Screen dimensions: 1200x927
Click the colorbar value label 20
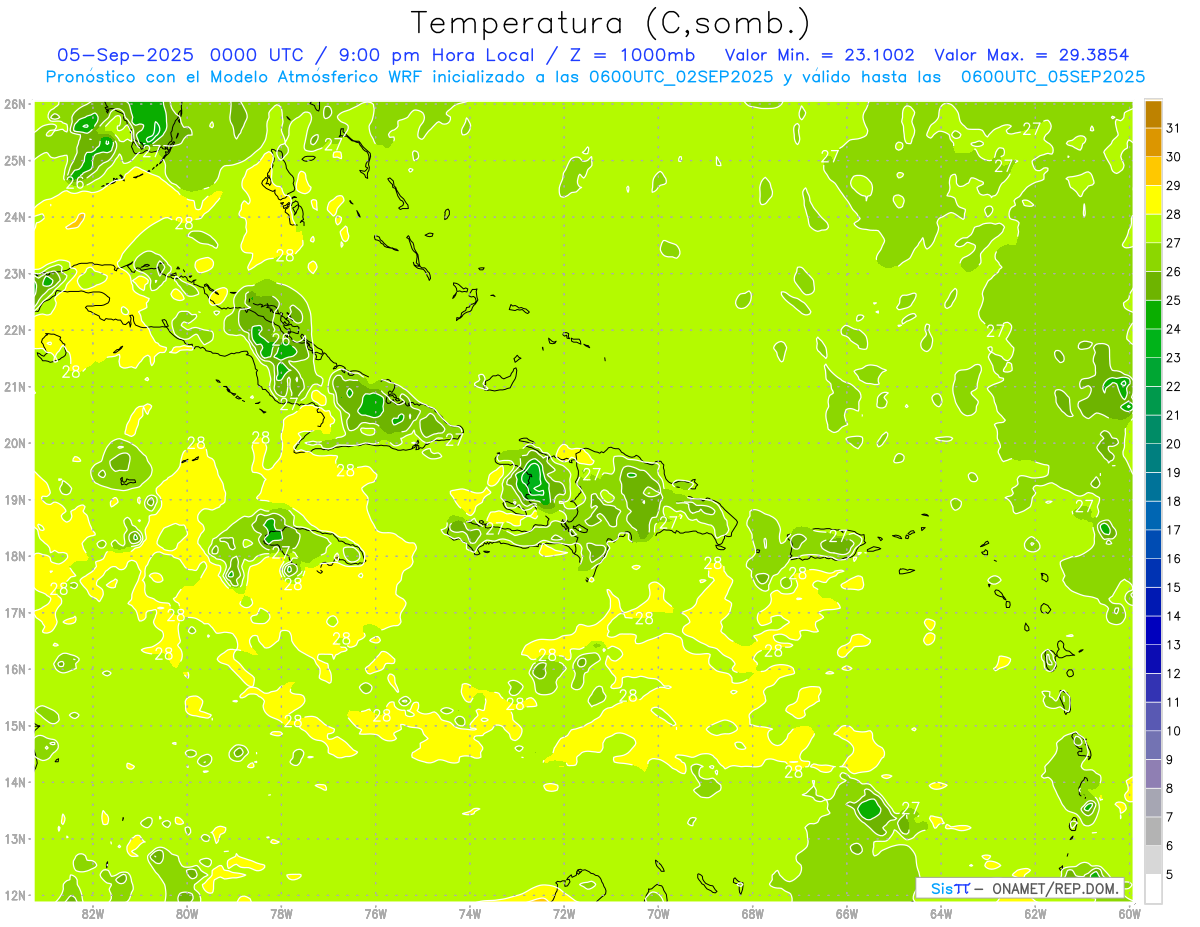1173,443
